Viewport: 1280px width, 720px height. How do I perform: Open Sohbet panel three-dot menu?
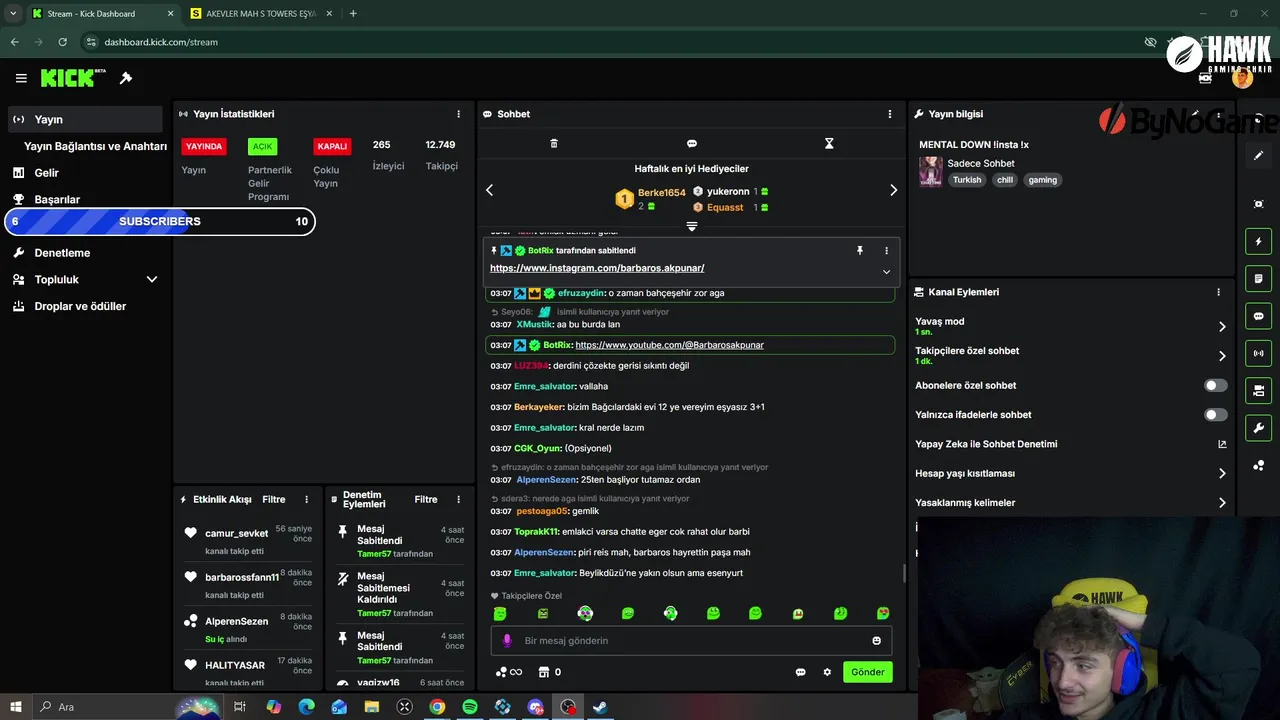(890, 114)
